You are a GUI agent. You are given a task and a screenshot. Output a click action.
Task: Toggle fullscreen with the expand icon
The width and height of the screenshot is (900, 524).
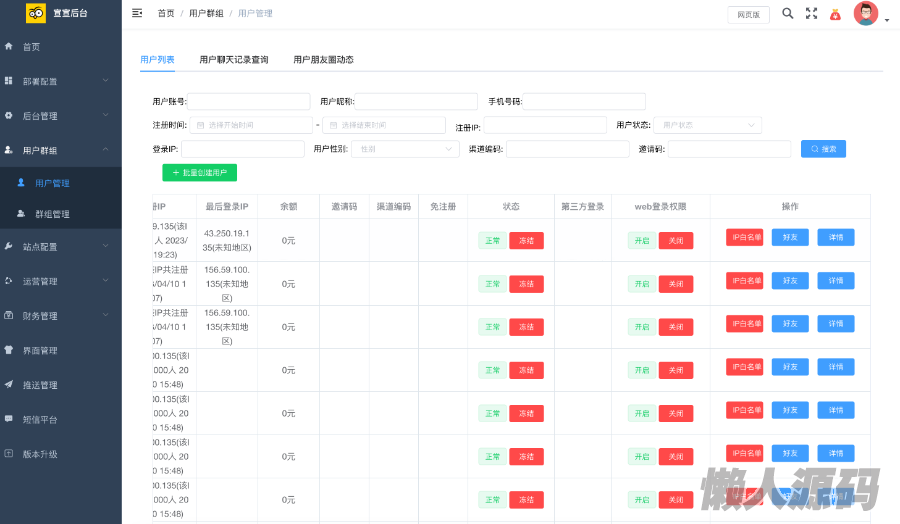pyautogui.click(x=811, y=13)
